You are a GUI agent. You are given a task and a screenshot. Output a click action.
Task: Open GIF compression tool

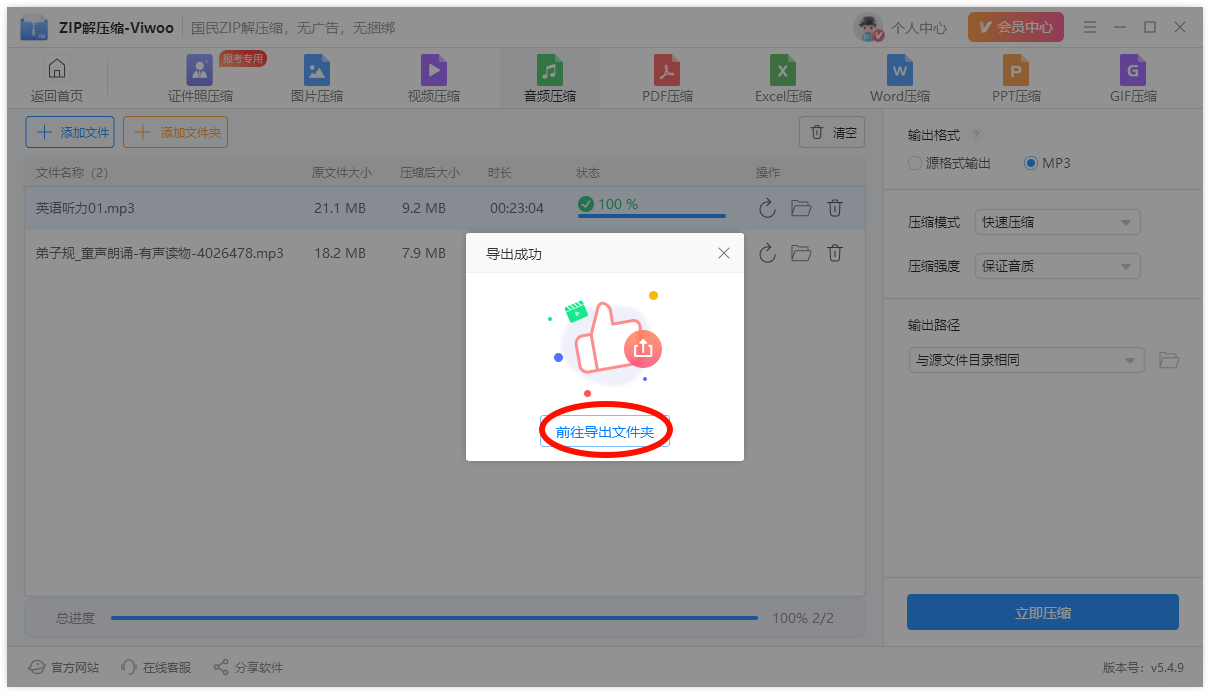pos(1133,80)
